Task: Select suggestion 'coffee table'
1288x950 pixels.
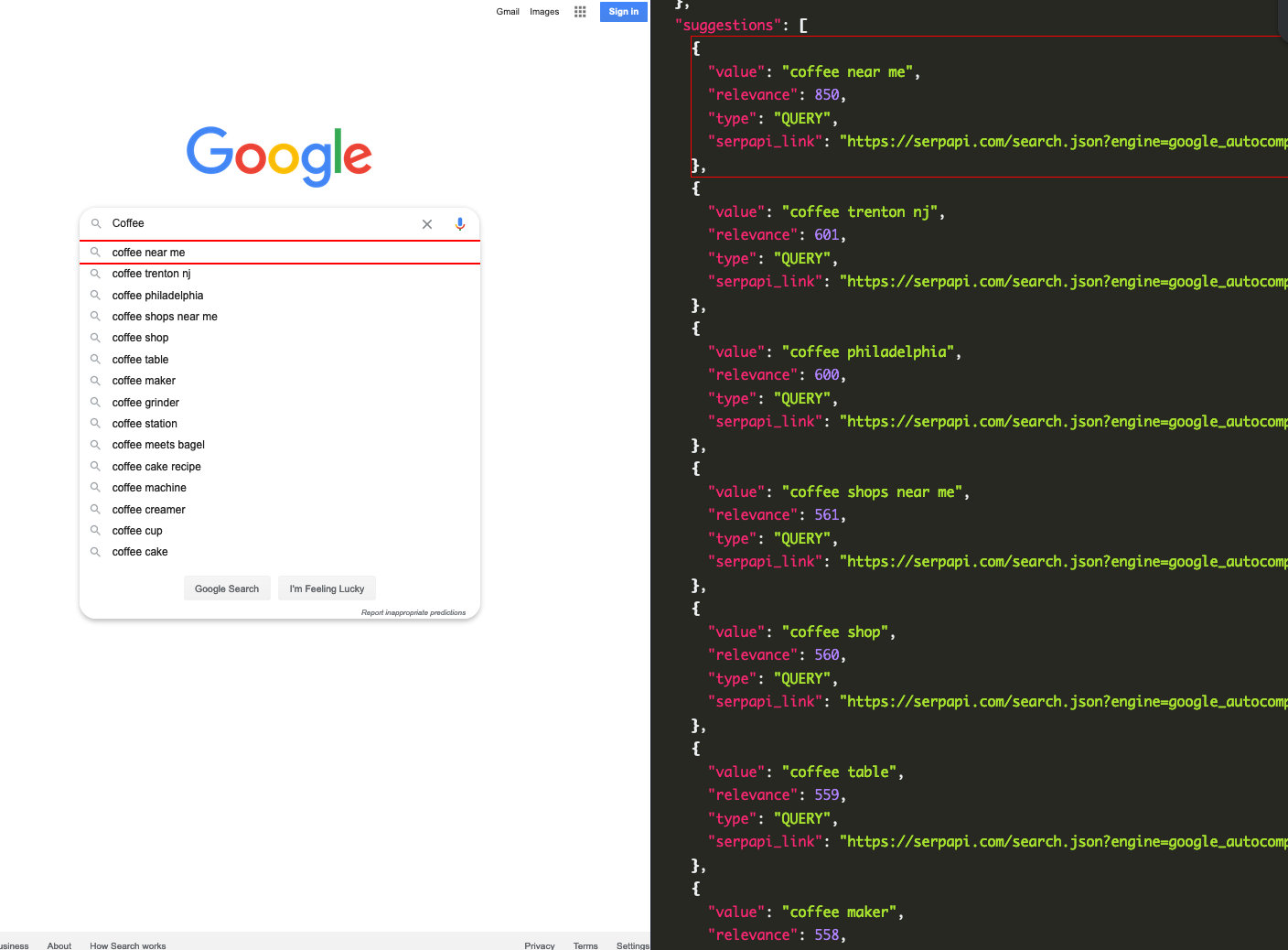Action: click(280, 360)
